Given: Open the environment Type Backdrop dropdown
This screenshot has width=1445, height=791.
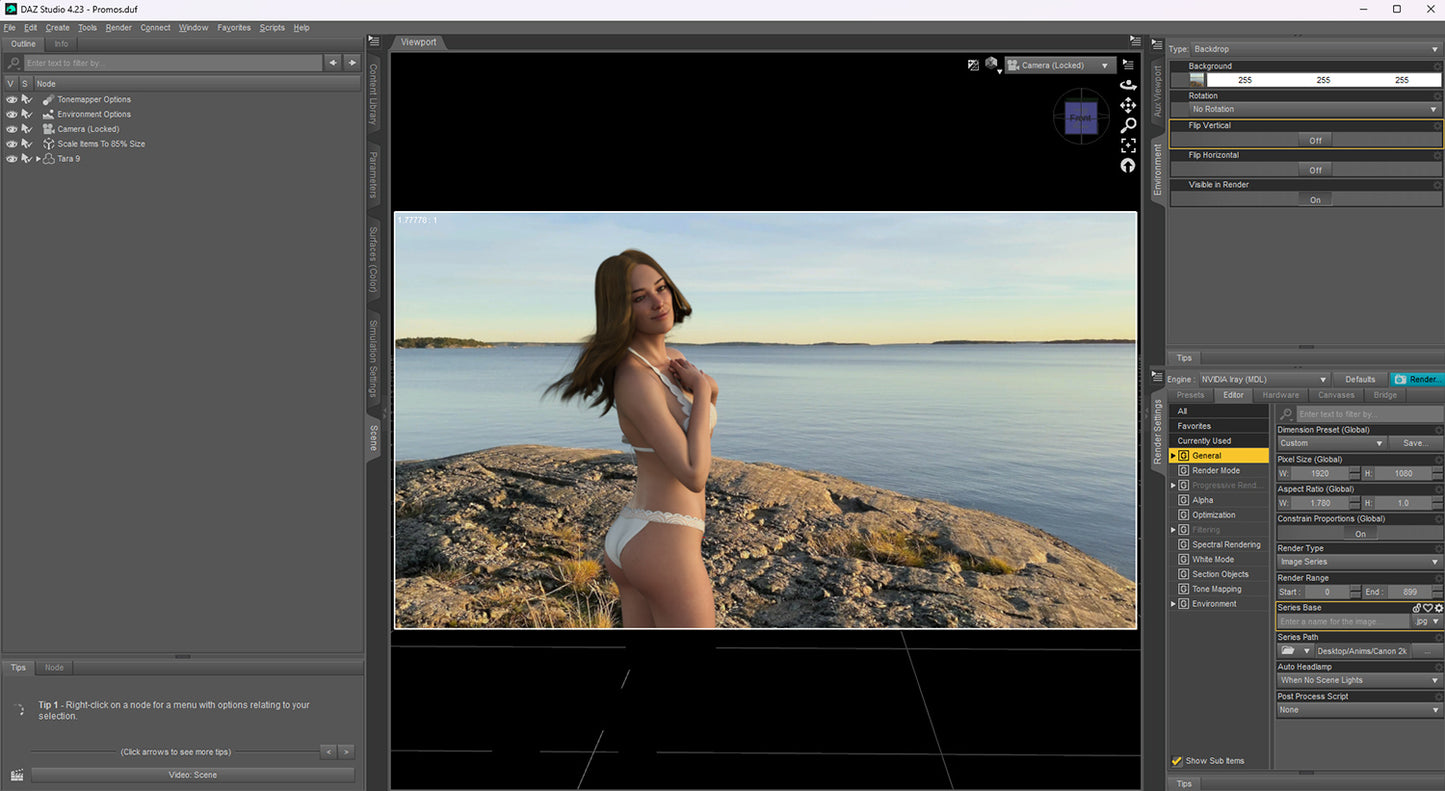Looking at the screenshot, I should (x=1315, y=49).
